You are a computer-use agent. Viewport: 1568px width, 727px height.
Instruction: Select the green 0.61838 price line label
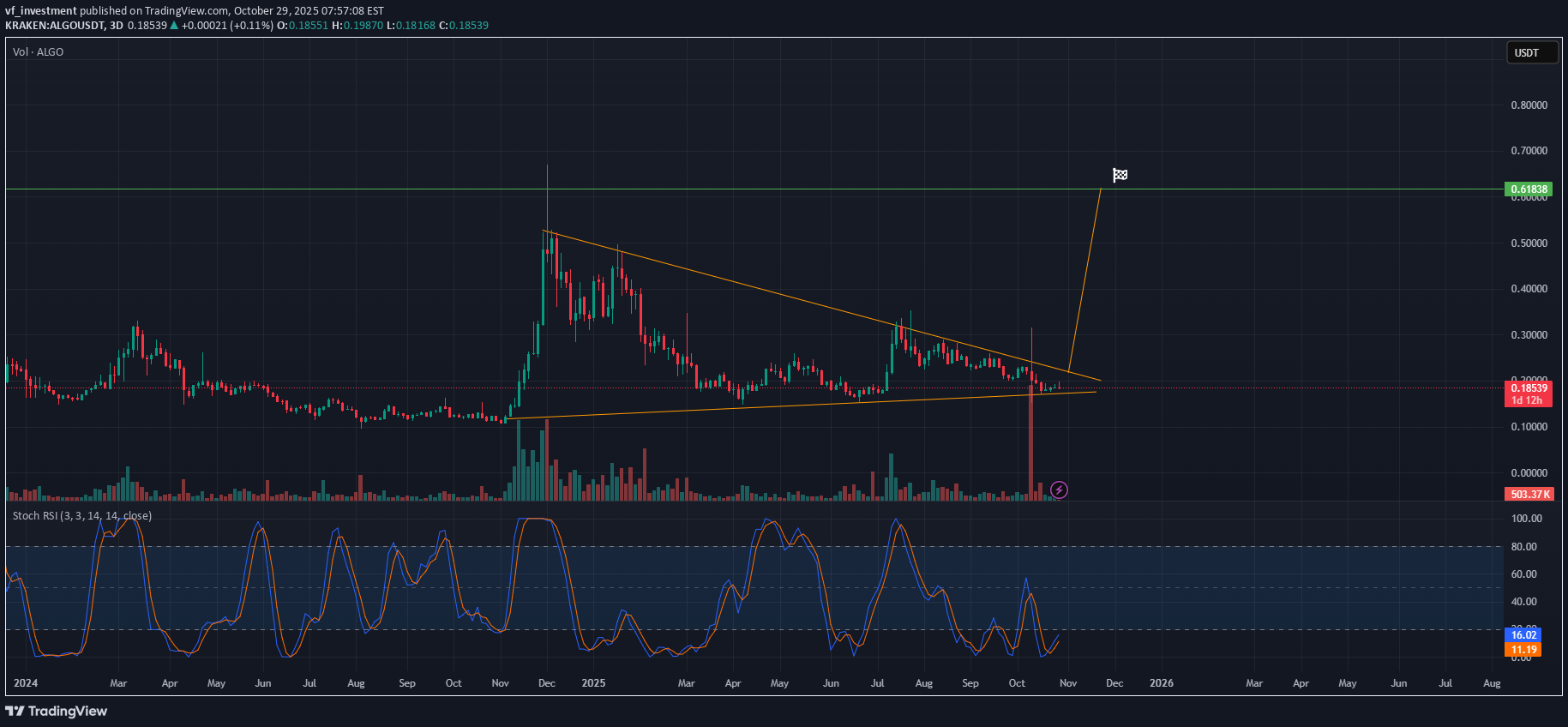pyautogui.click(x=1529, y=189)
